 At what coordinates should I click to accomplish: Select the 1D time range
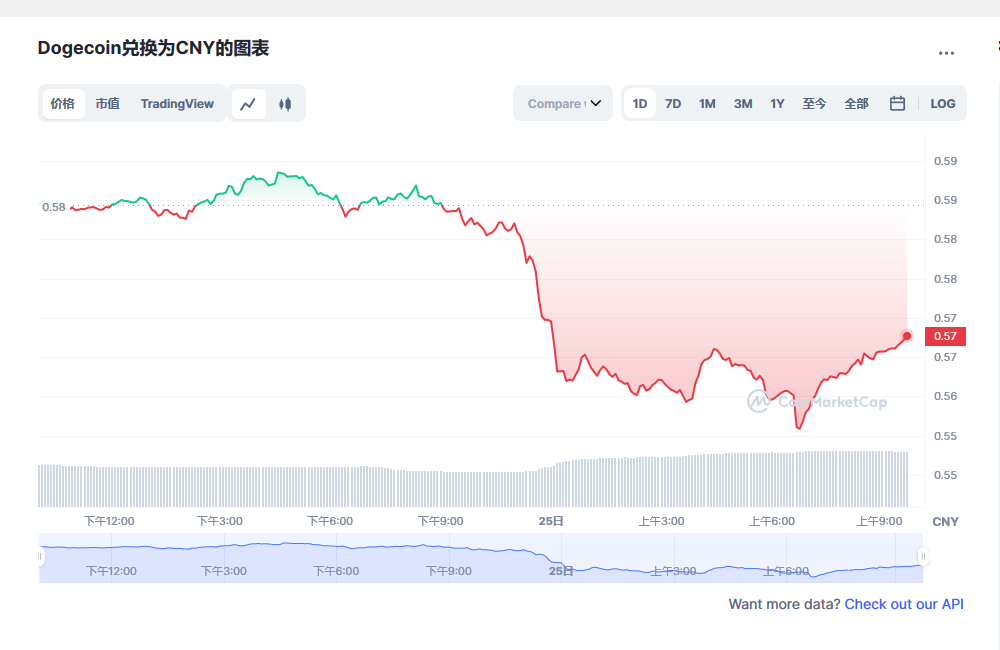pyautogui.click(x=640, y=103)
